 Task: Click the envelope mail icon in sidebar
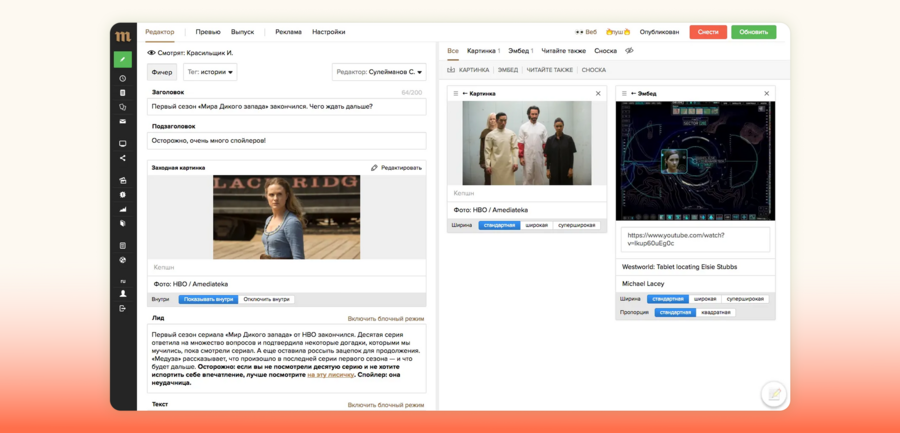coord(123,122)
